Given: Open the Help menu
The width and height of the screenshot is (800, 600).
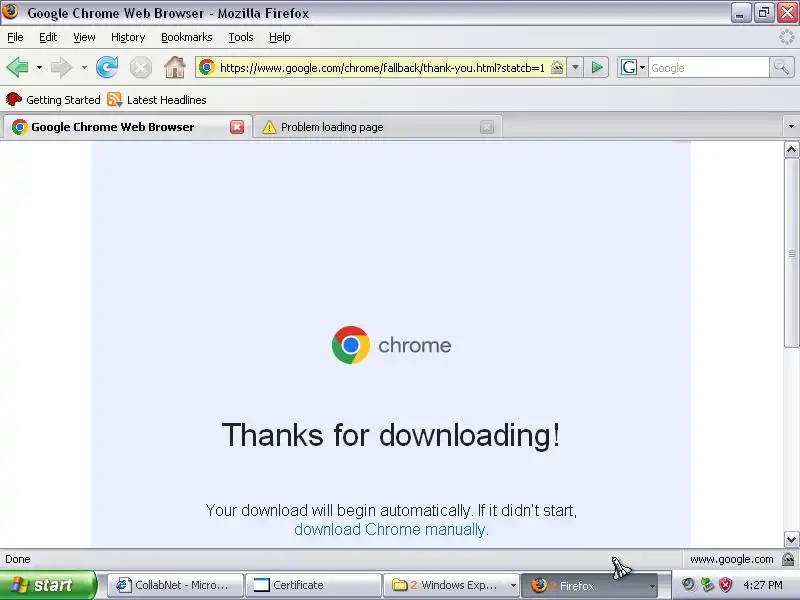Looking at the screenshot, I should 280,37.
